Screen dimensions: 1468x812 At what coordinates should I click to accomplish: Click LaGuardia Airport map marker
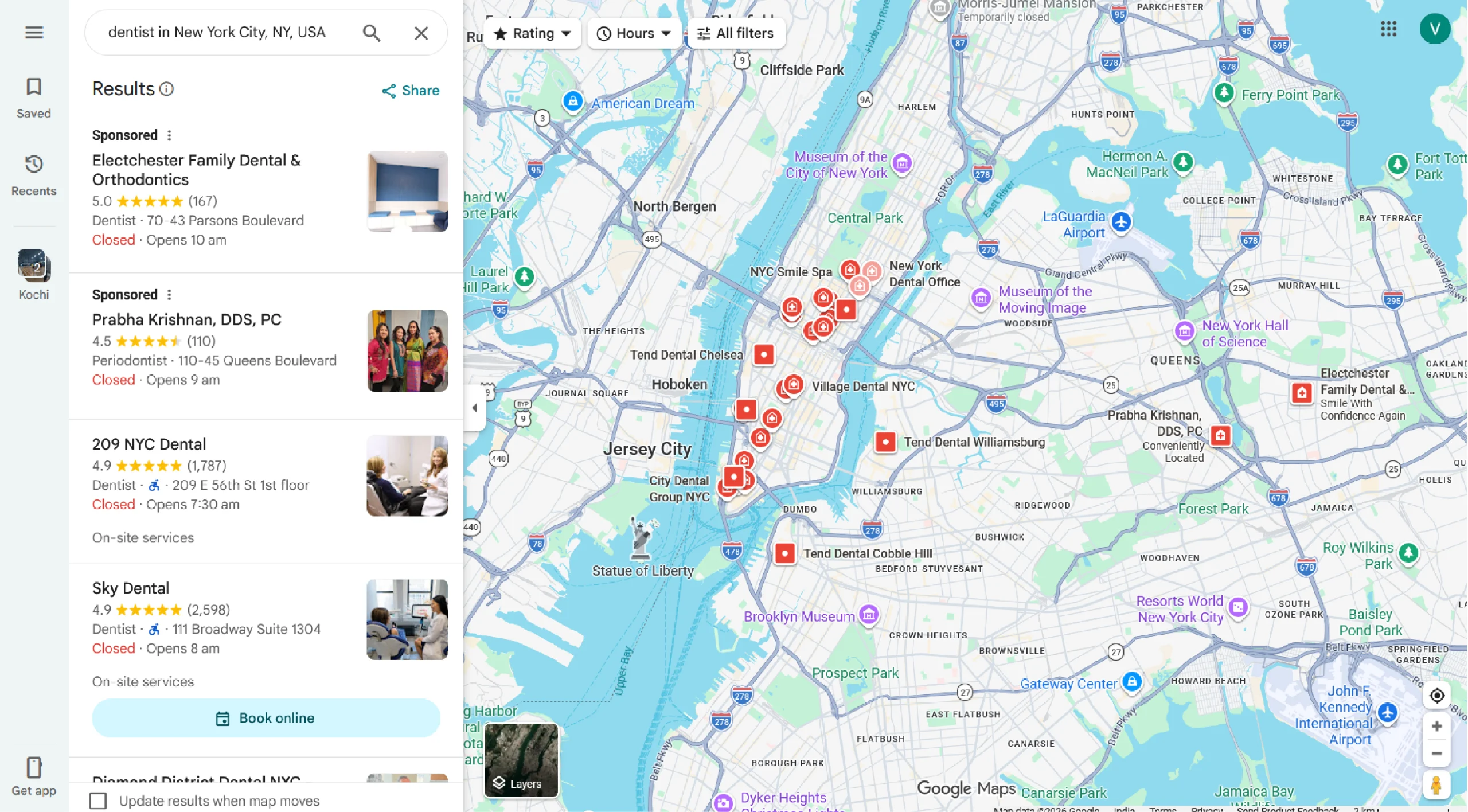[x=1122, y=221]
